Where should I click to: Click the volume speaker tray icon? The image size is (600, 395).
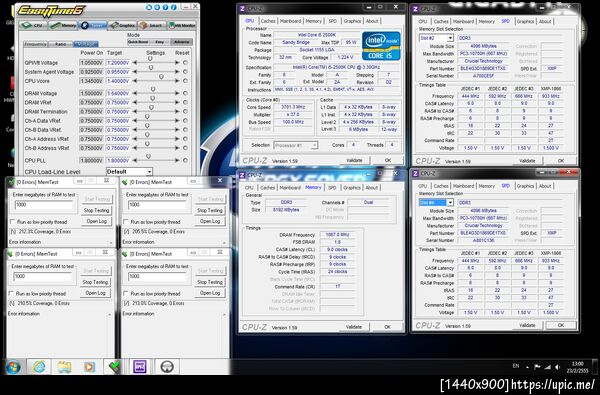558,367
